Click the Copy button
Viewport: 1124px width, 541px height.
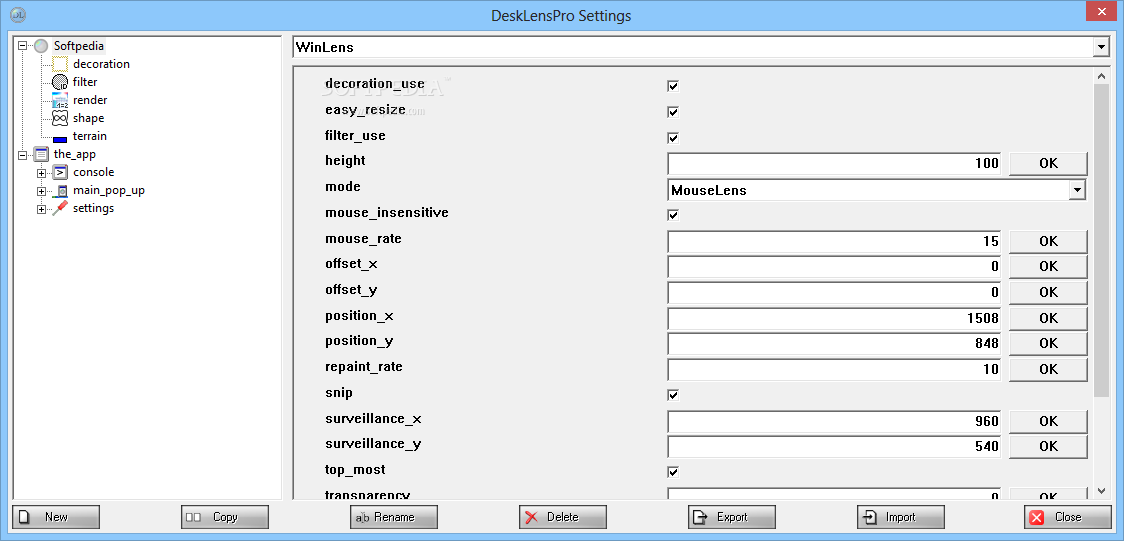(x=225, y=517)
